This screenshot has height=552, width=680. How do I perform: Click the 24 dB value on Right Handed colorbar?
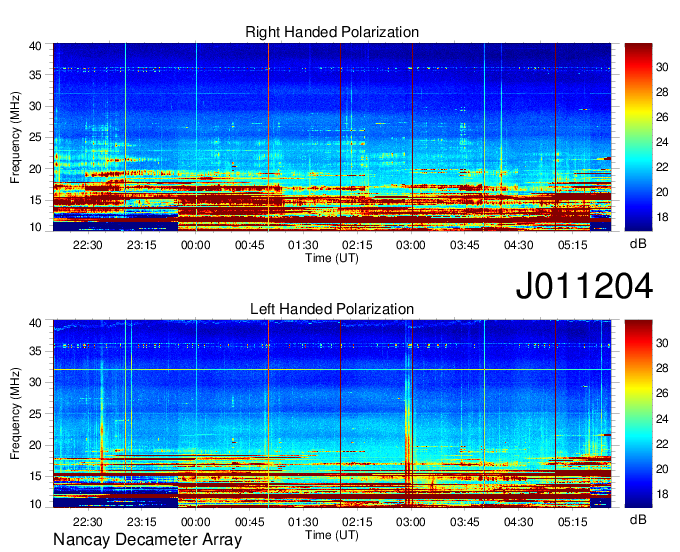pos(662,142)
